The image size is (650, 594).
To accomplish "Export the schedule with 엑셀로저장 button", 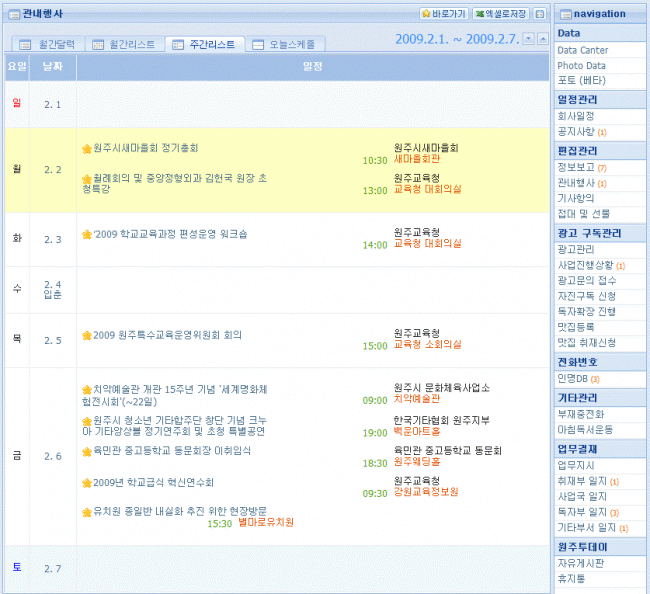I will tap(501, 14).
